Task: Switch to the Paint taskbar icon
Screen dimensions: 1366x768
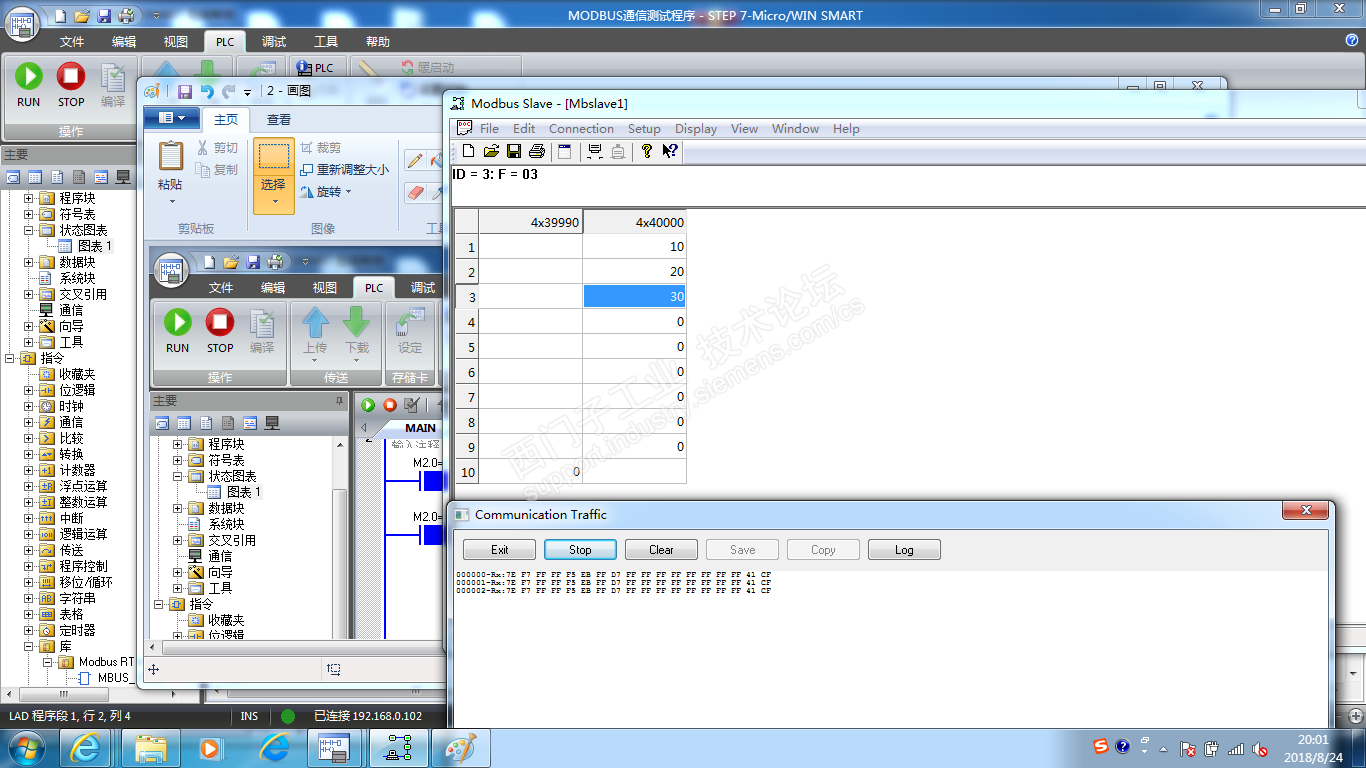Action: 460,747
